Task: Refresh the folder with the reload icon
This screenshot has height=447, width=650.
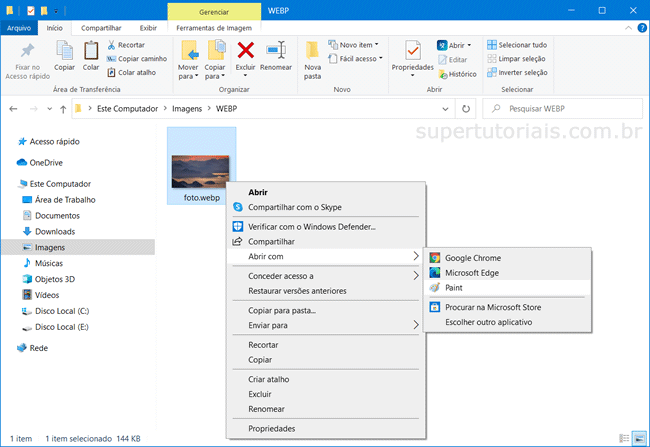Action: 465,108
